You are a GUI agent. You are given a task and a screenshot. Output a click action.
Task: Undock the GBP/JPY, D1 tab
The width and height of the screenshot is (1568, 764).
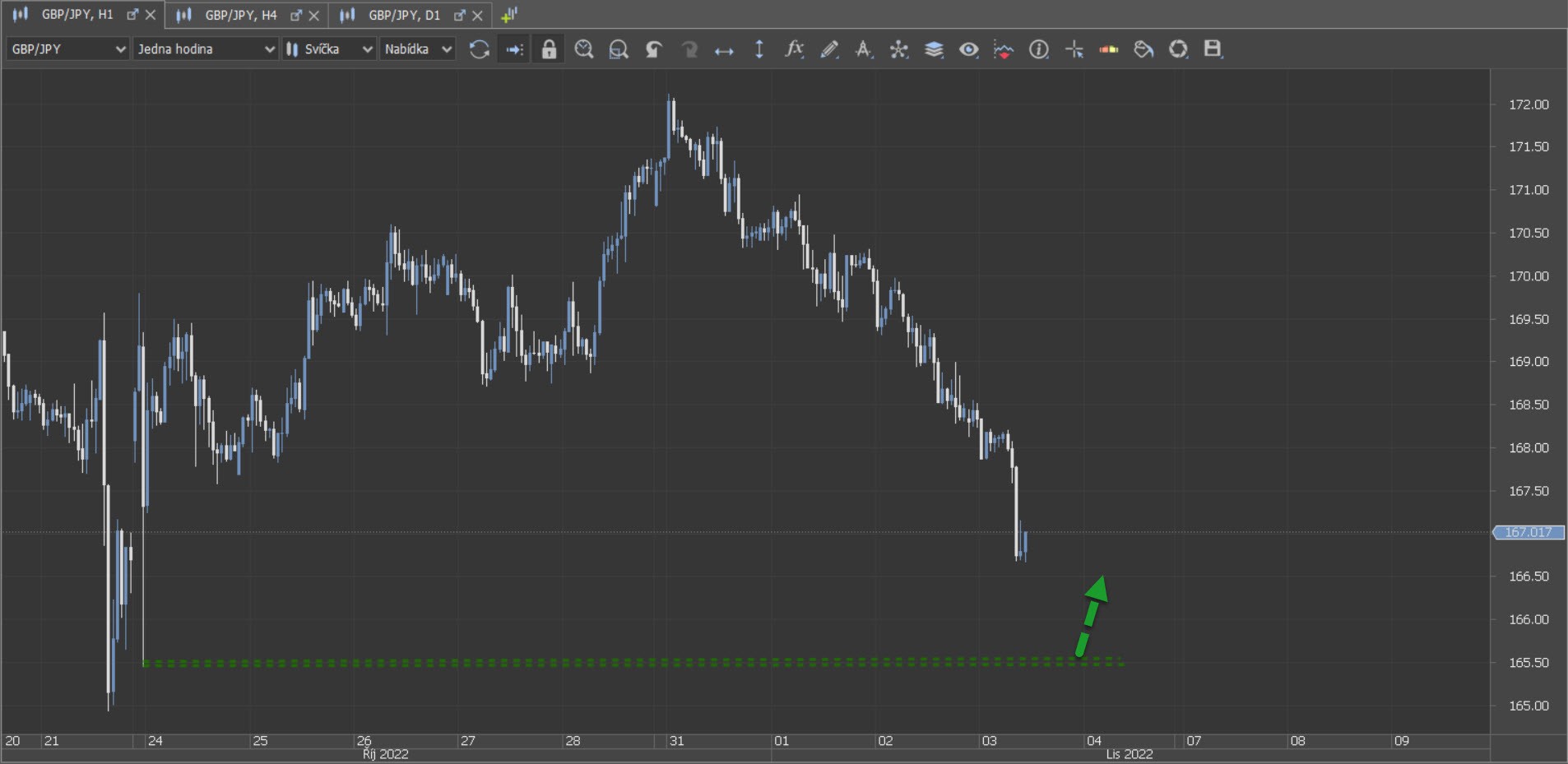tap(460, 15)
